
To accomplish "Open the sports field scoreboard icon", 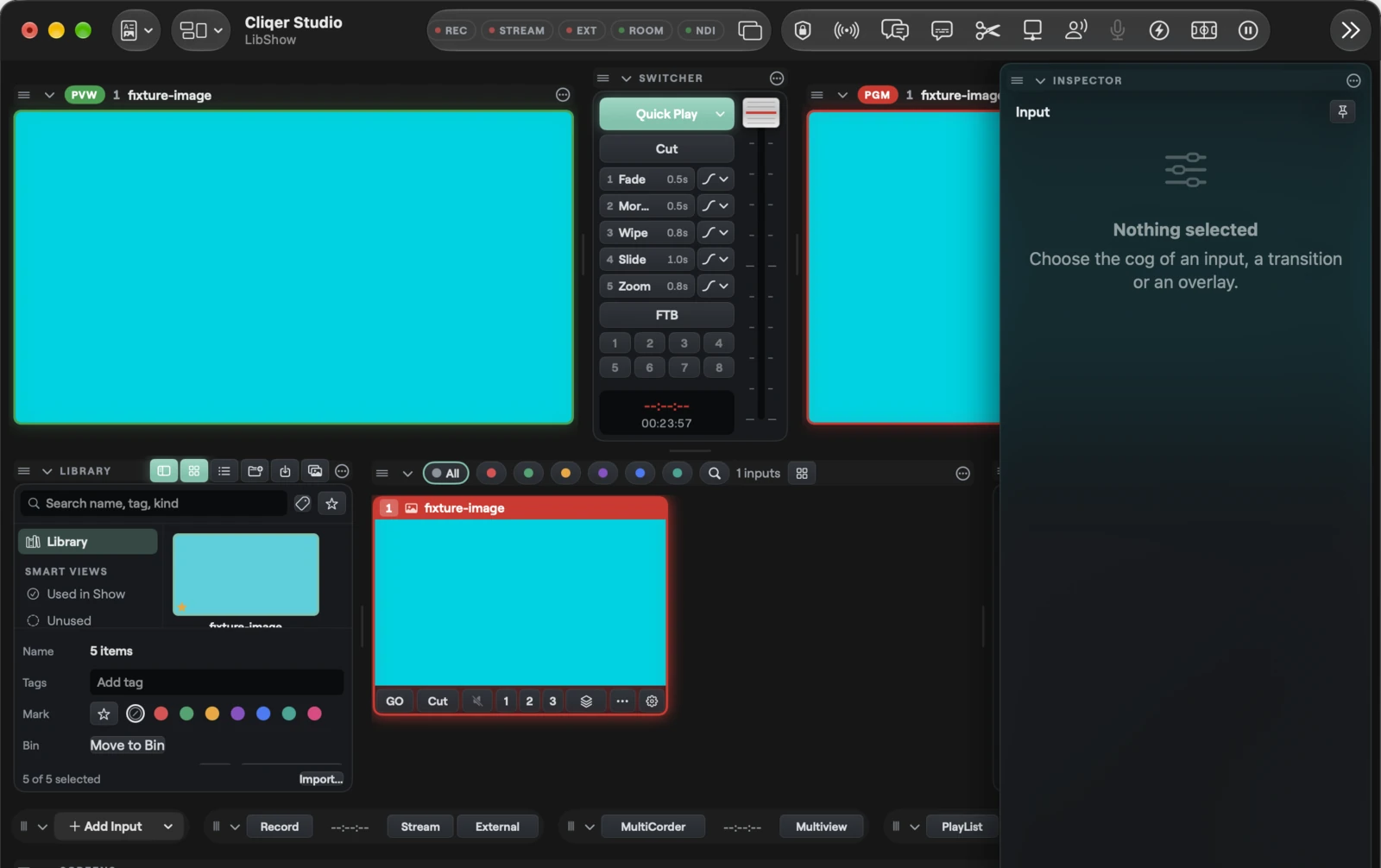I will click(1204, 31).
